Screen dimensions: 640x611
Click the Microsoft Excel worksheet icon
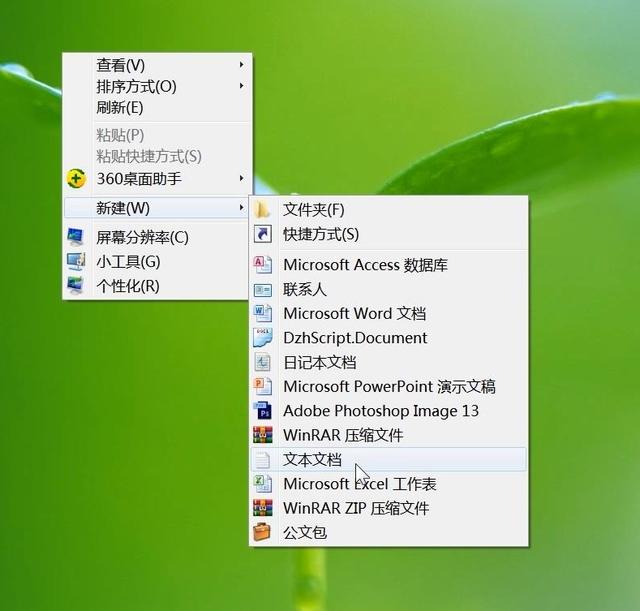262,484
